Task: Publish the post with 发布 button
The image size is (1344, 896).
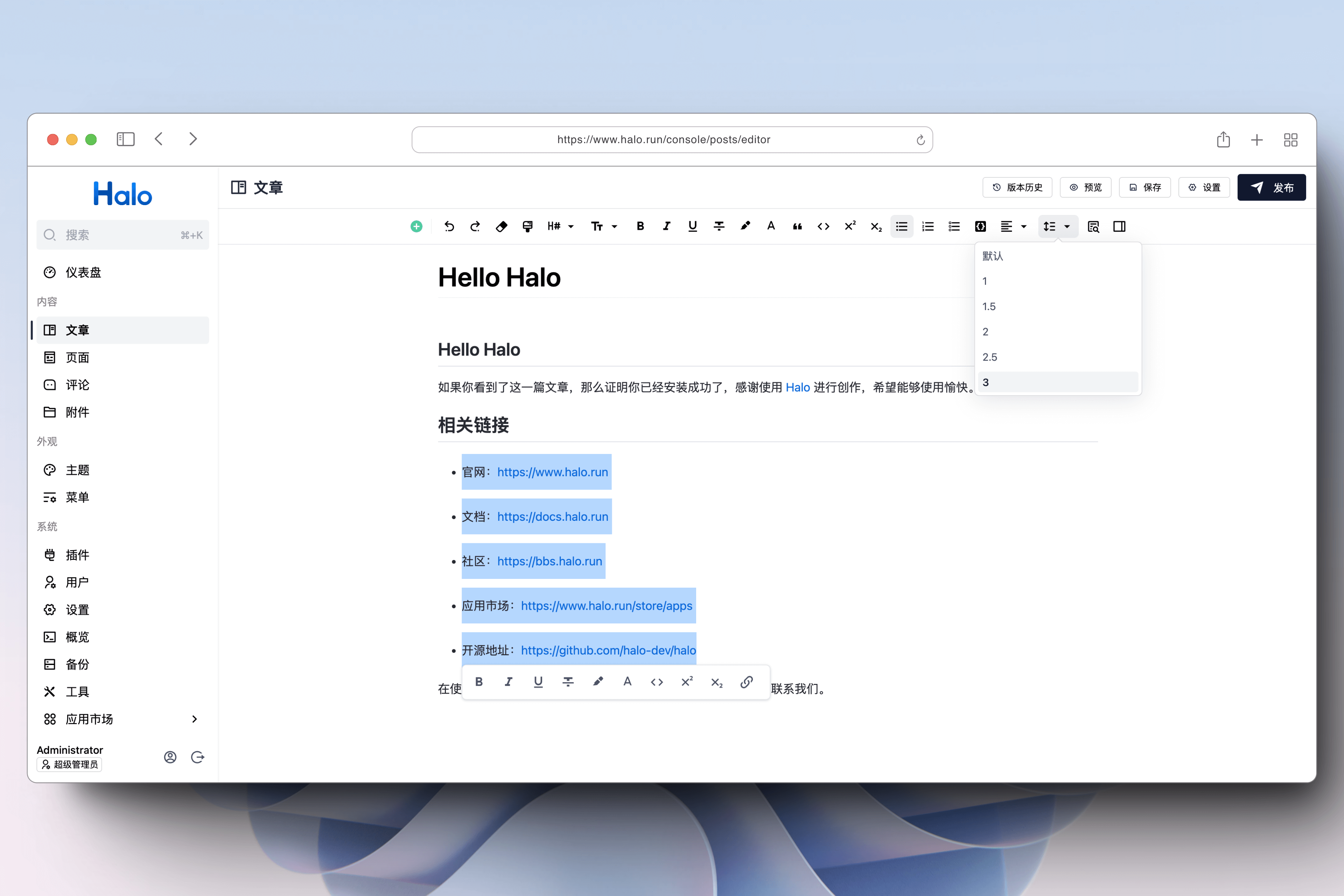Action: (1272, 187)
